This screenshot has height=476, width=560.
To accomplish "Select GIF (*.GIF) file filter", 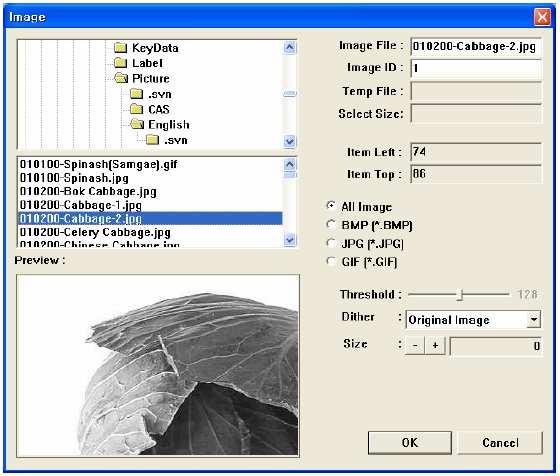I will point(331,262).
